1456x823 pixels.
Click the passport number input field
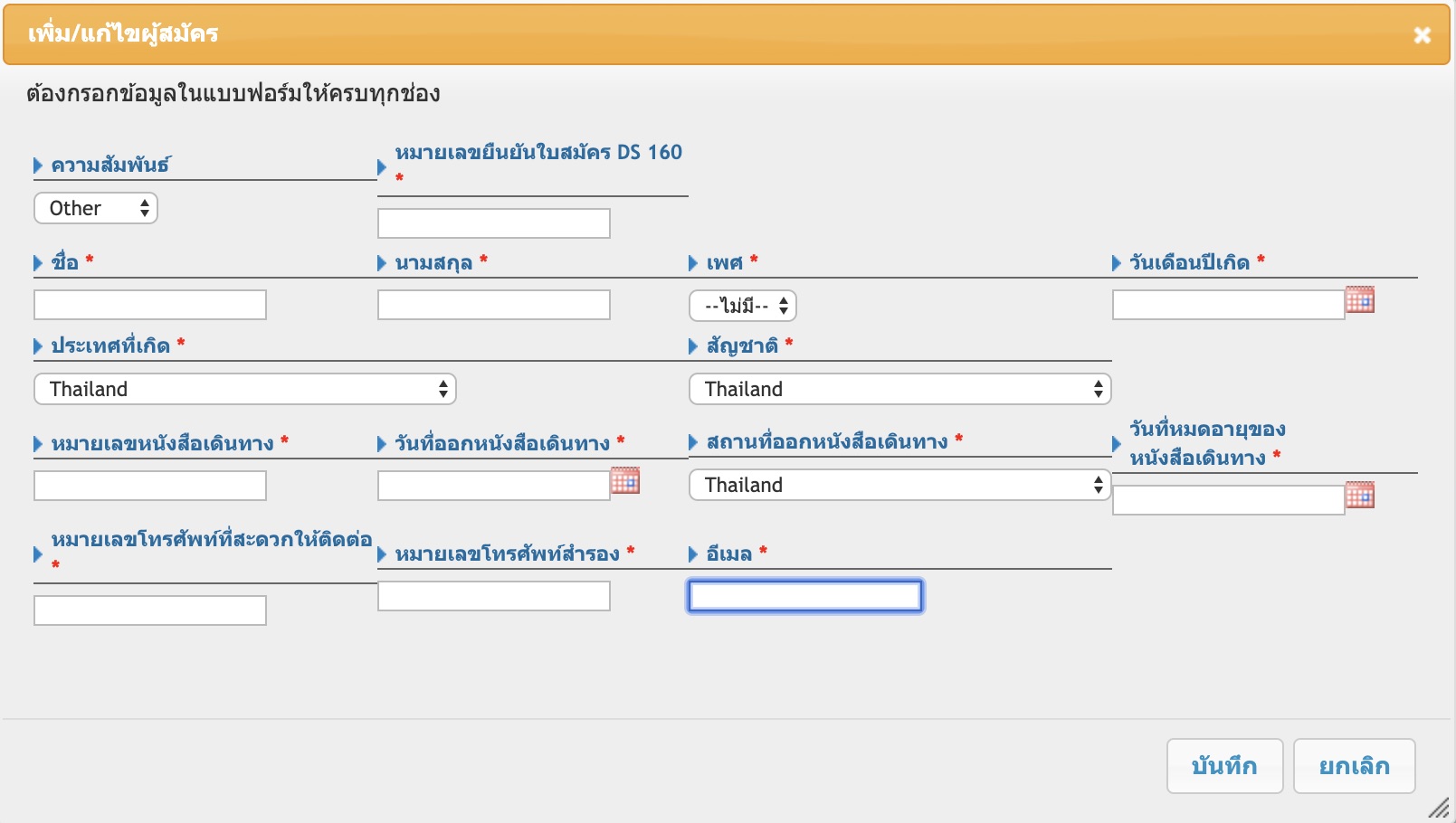[x=150, y=486]
